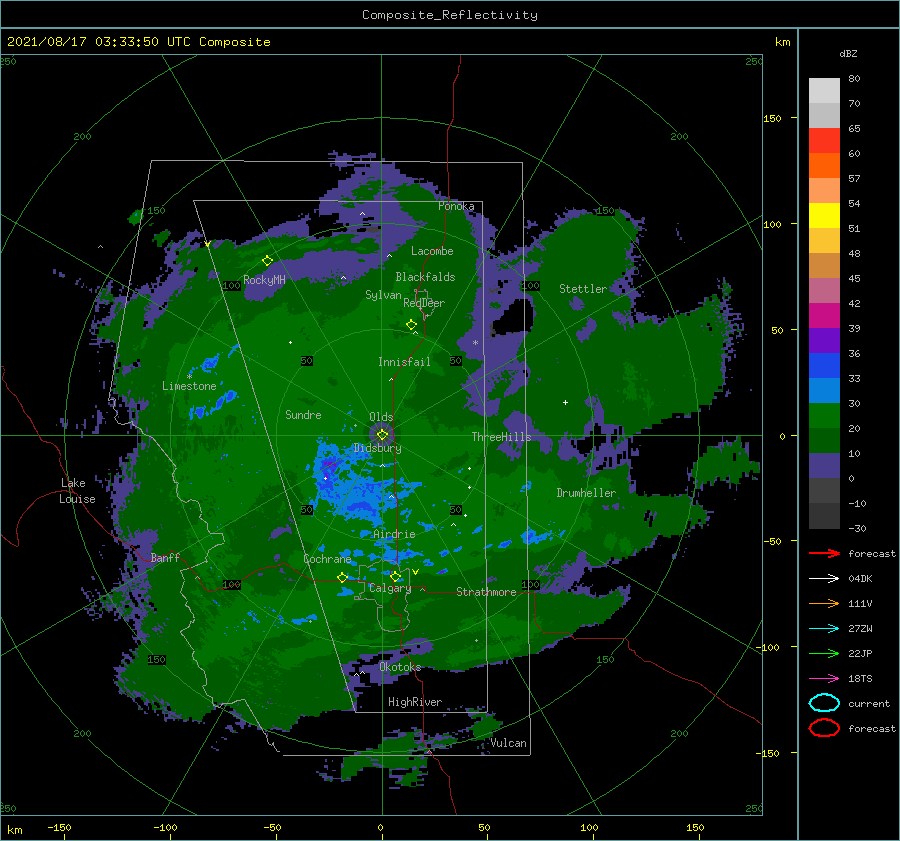
Task: Select the ThreeHills label
Action: 501,437
